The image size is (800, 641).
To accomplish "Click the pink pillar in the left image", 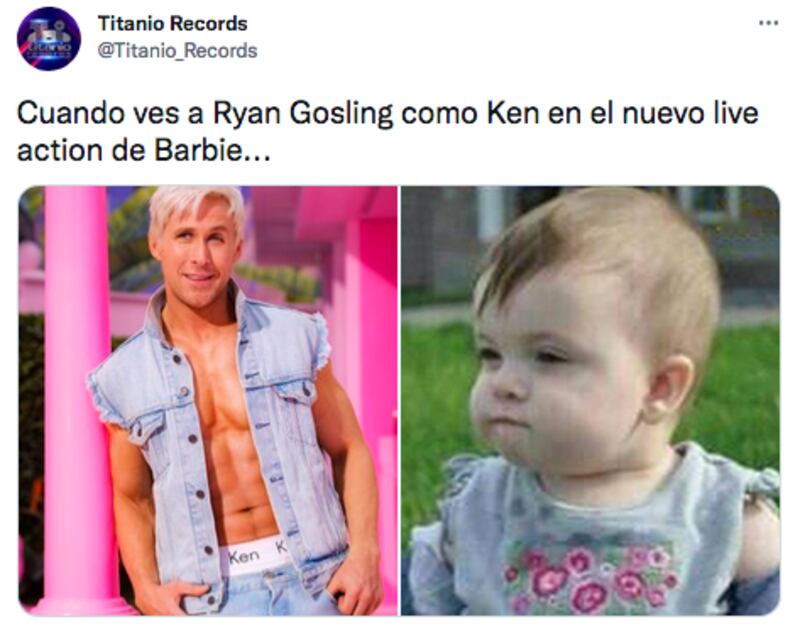I will point(77,398).
